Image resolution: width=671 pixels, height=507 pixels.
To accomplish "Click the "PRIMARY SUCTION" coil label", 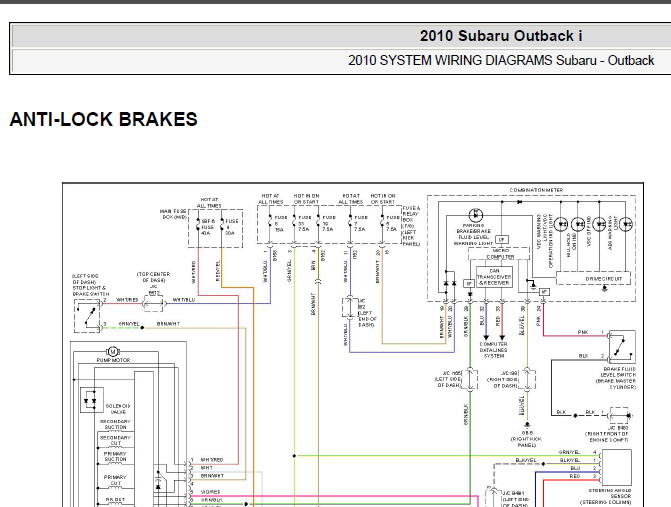I will [116, 457].
